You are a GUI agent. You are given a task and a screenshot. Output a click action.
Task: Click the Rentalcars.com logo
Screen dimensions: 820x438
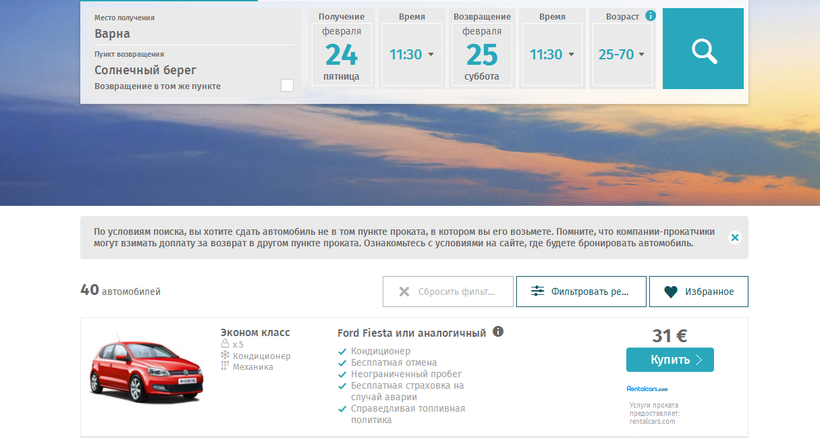[647, 389]
